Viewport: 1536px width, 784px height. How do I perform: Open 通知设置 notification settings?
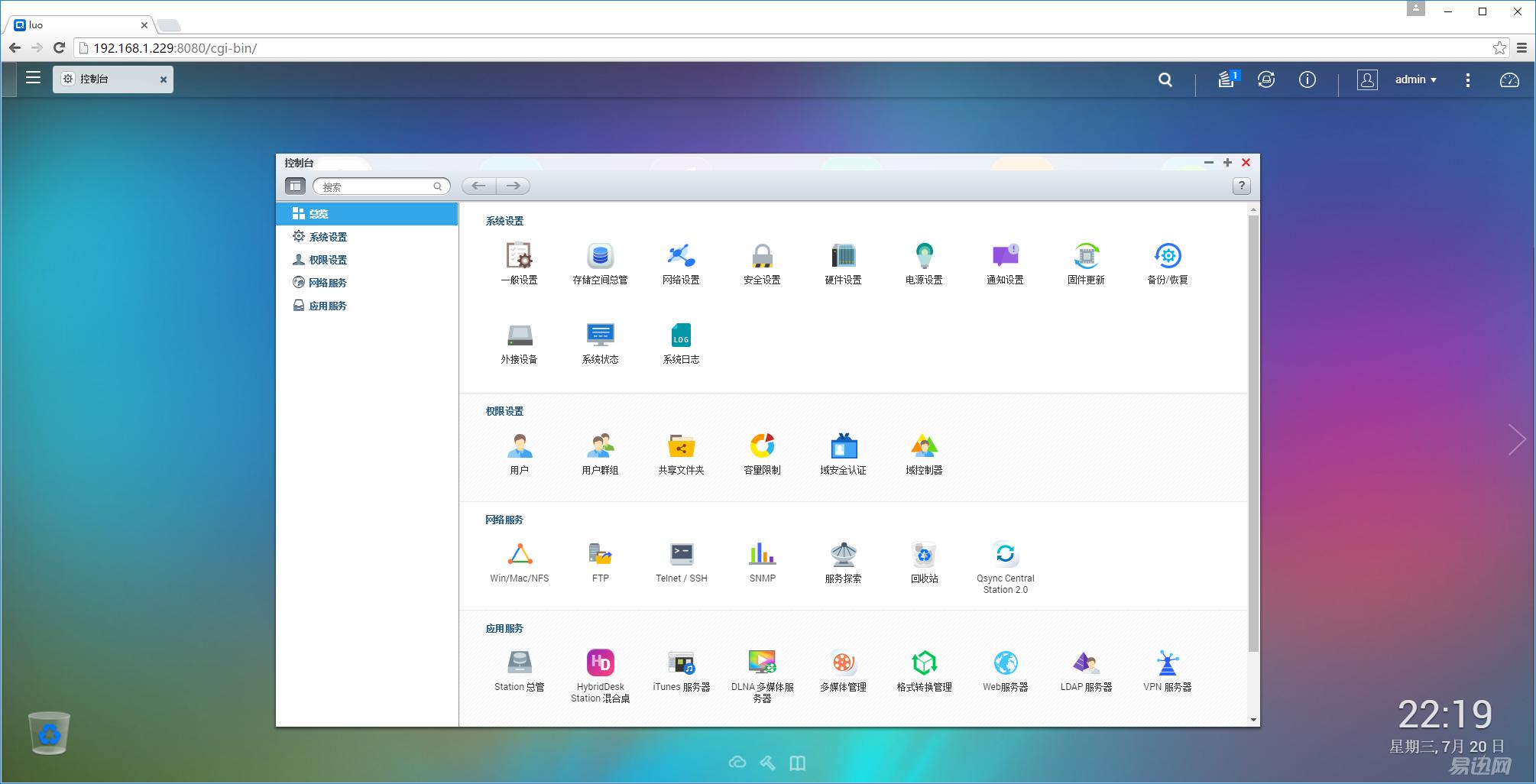point(1006,264)
